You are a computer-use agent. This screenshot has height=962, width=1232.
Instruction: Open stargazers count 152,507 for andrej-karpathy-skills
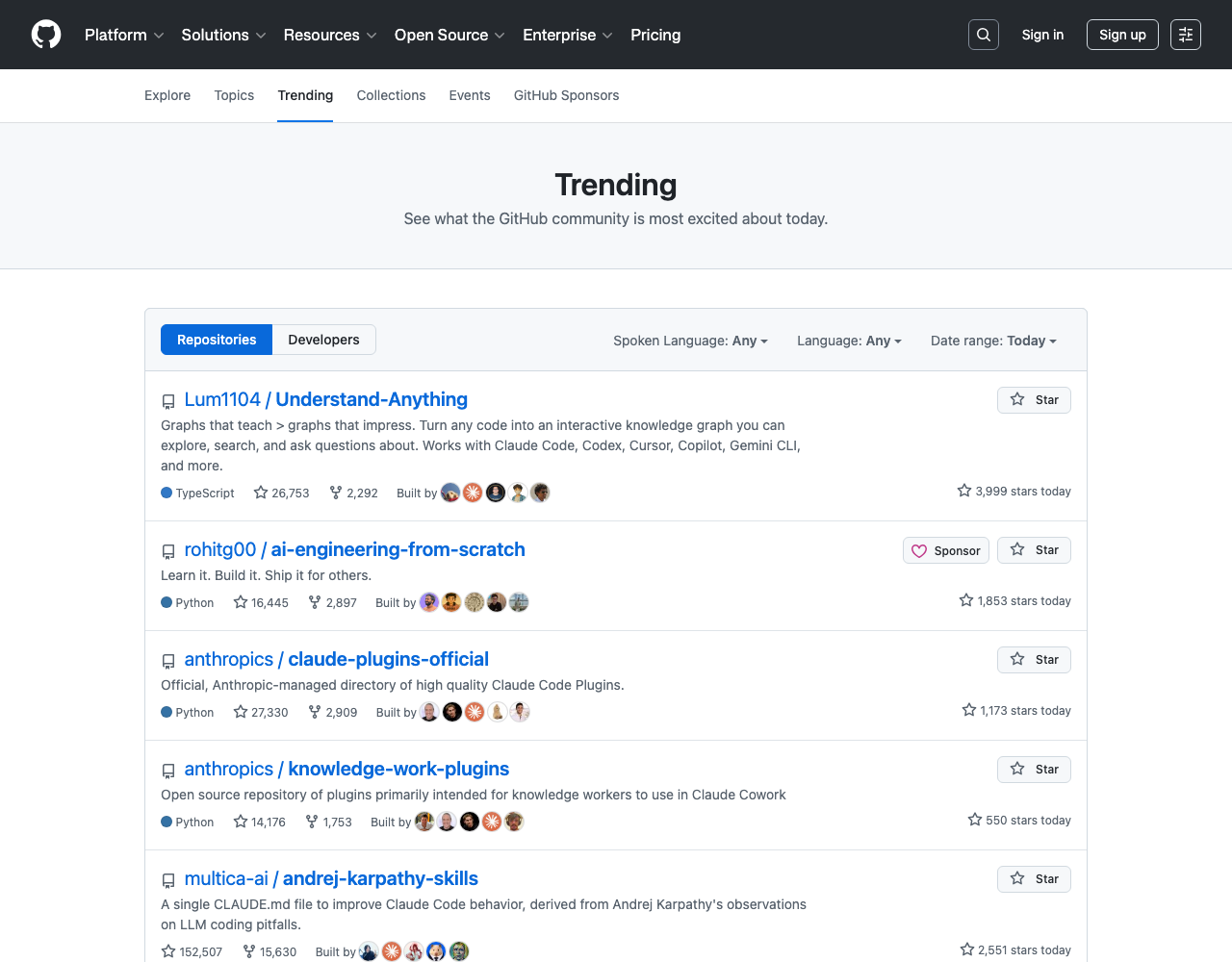192,951
